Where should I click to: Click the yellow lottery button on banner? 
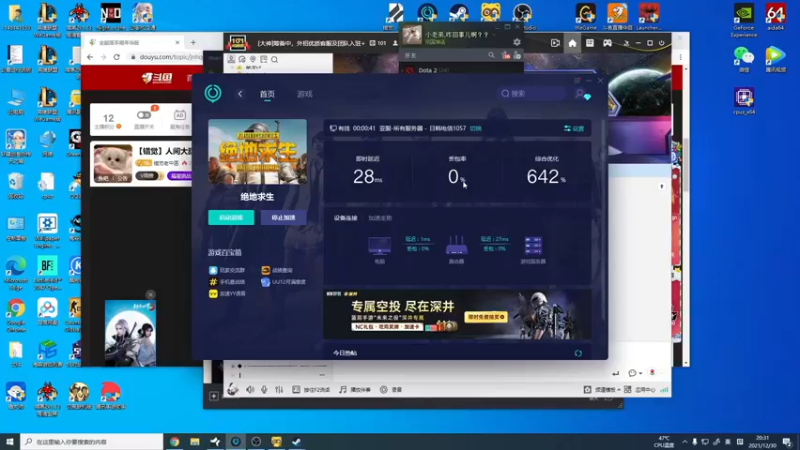[486, 317]
